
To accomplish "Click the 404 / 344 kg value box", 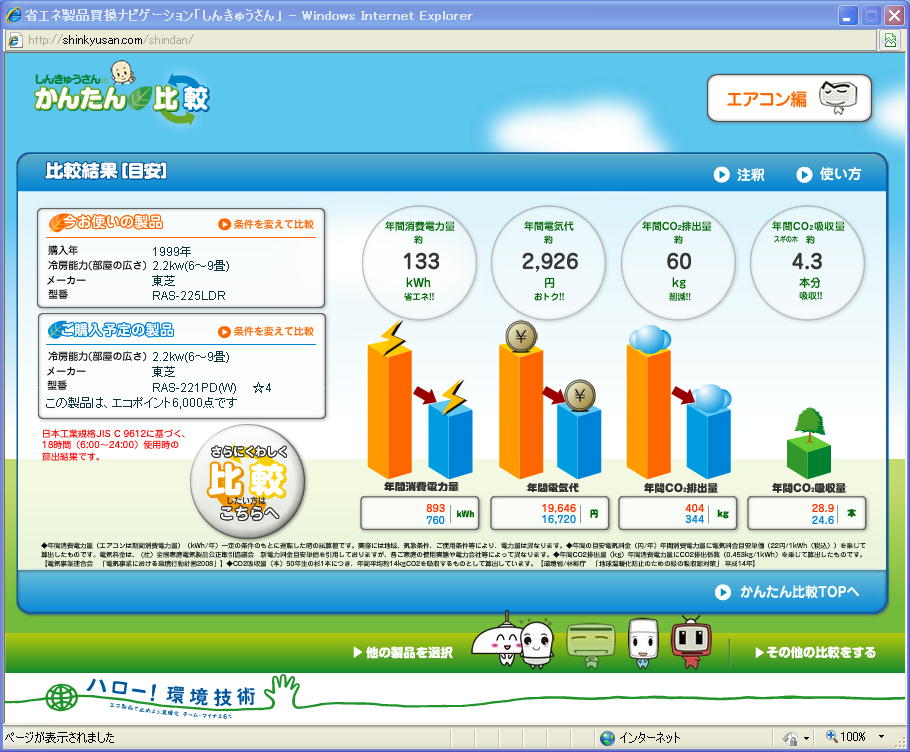I will [678, 514].
